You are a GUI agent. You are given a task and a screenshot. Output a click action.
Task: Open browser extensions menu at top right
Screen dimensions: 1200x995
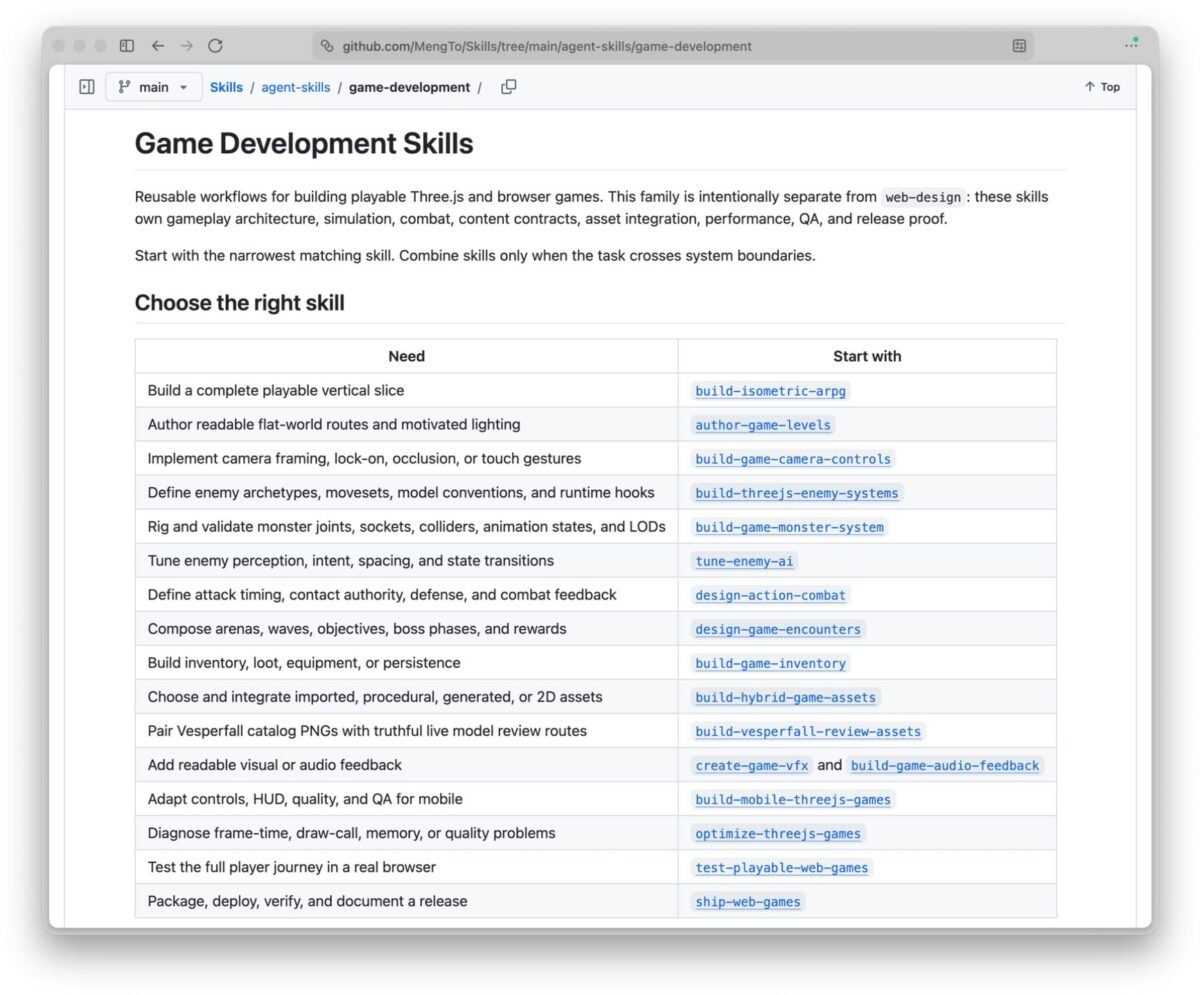pos(1131,44)
